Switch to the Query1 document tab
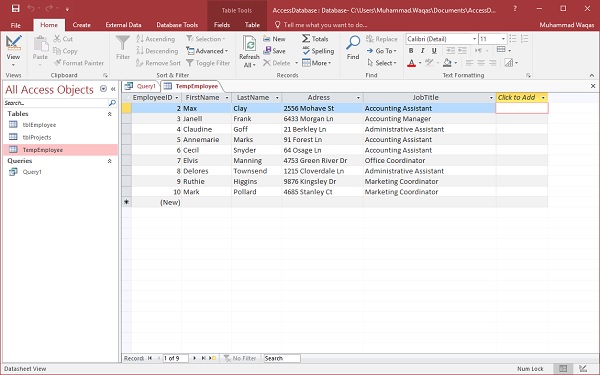The height and width of the screenshot is (375, 600). [141, 86]
